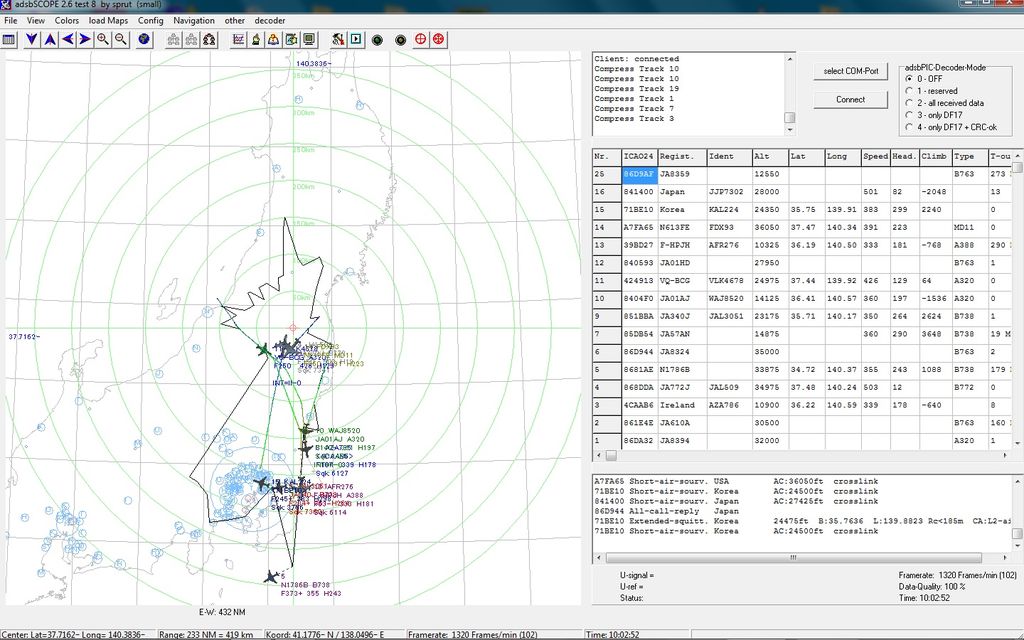The height and width of the screenshot is (640, 1024).
Task: Open the Navigation menu
Action: 194,20
